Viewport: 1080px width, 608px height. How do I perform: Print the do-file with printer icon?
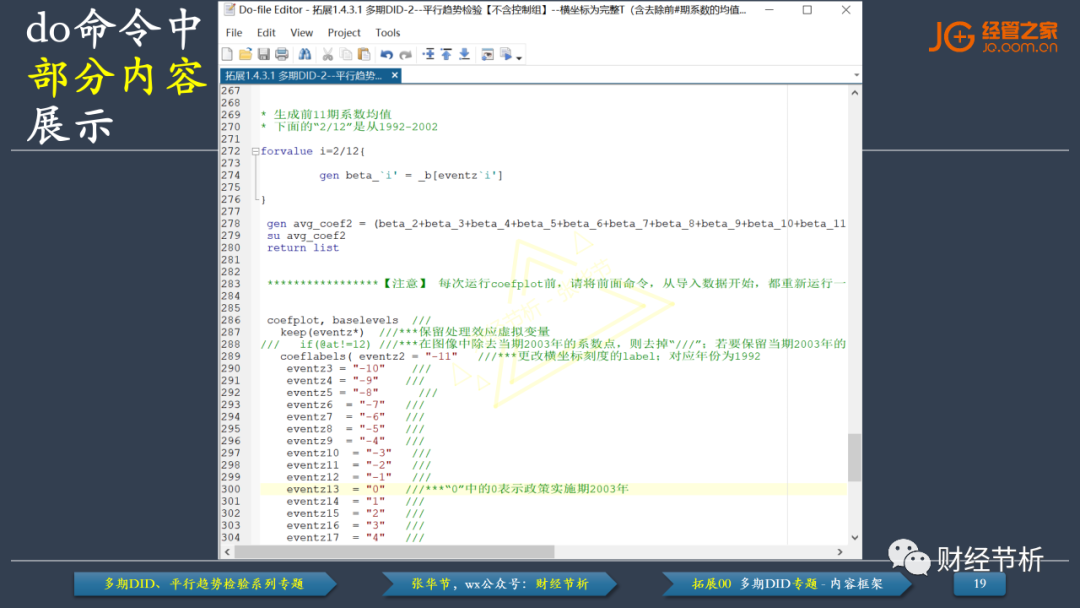pyautogui.click(x=282, y=54)
